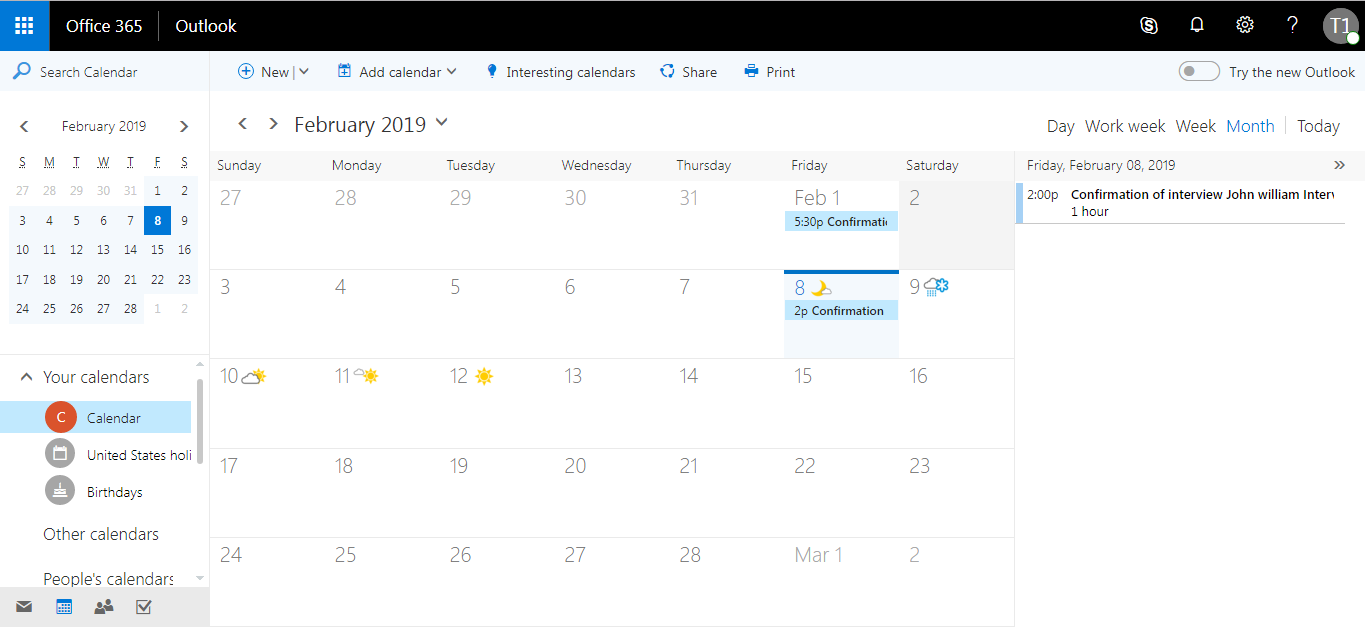Image resolution: width=1367 pixels, height=627 pixels.
Task: Open the T1 account avatar
Action: 1341,26
